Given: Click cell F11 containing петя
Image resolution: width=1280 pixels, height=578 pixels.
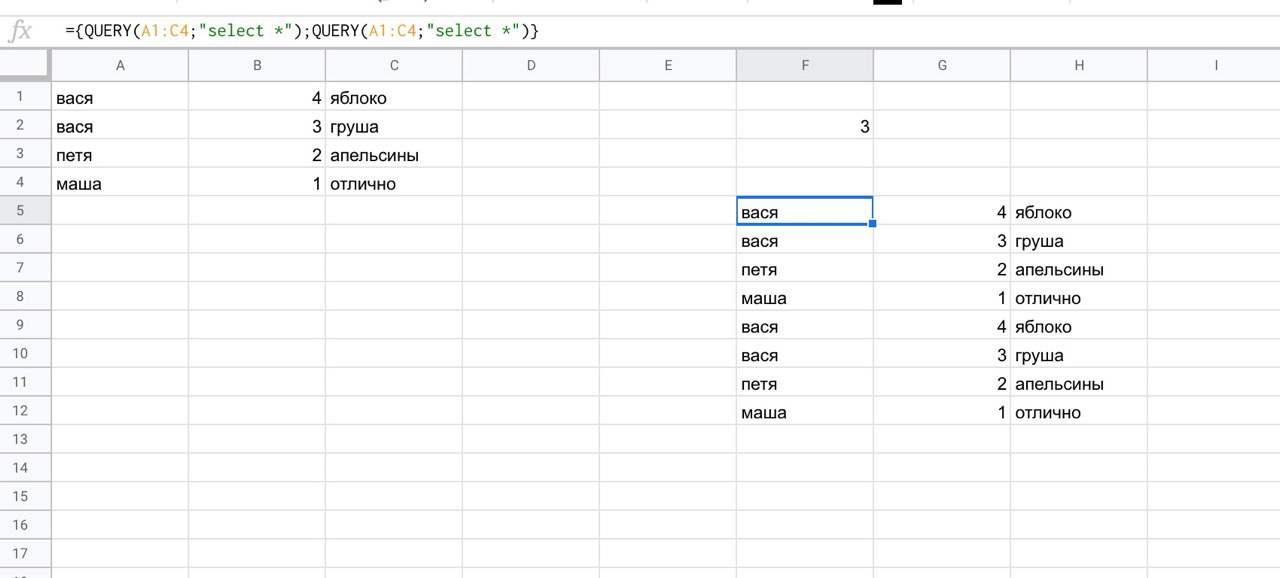Looking at the screenshot, I should click(805, 383).
